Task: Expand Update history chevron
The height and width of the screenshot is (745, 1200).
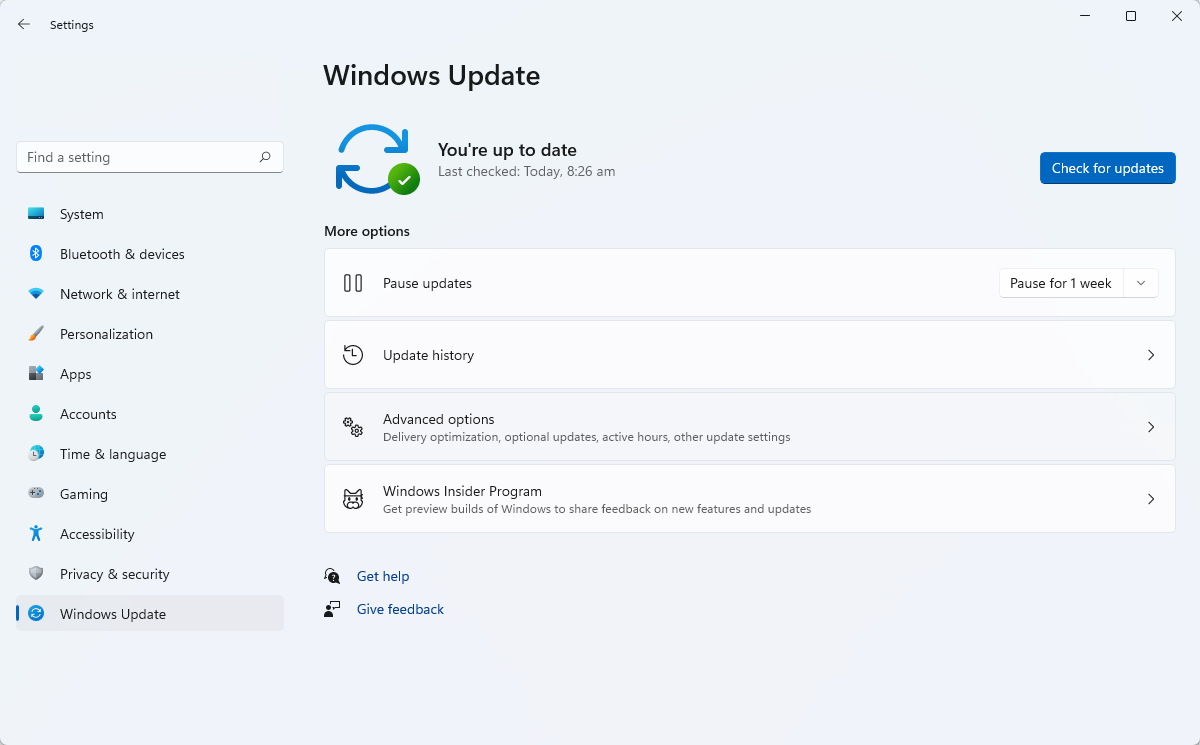Action: pyautogui.click(x=1151, y=355)
